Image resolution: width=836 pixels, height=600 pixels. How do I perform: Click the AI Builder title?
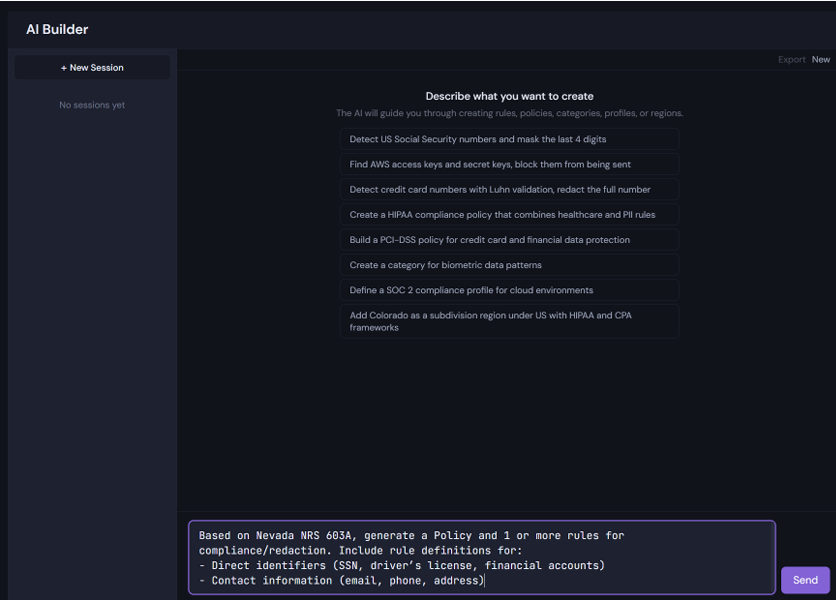pyautogui.click(x=57, y=29)
